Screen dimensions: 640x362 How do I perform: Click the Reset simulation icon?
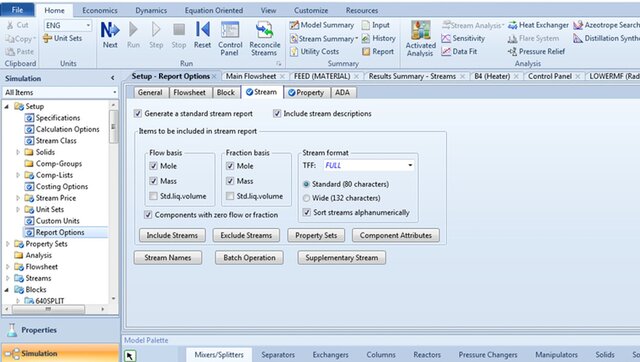(x=202, y=29)
